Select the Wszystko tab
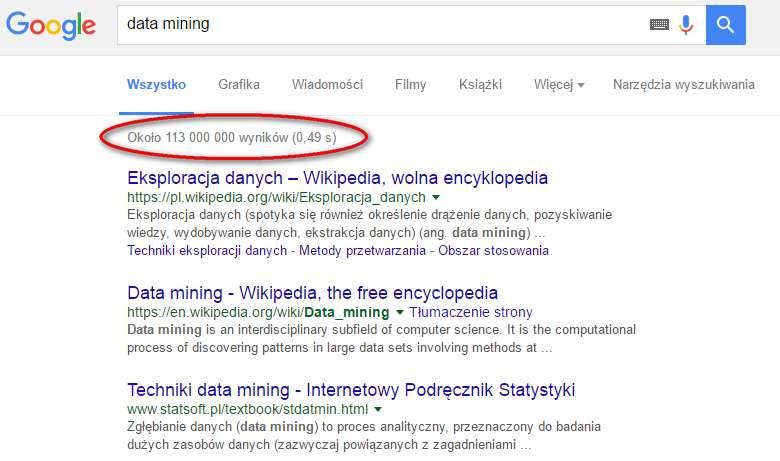This screenshot has width=780, height=461. point(156,85)
